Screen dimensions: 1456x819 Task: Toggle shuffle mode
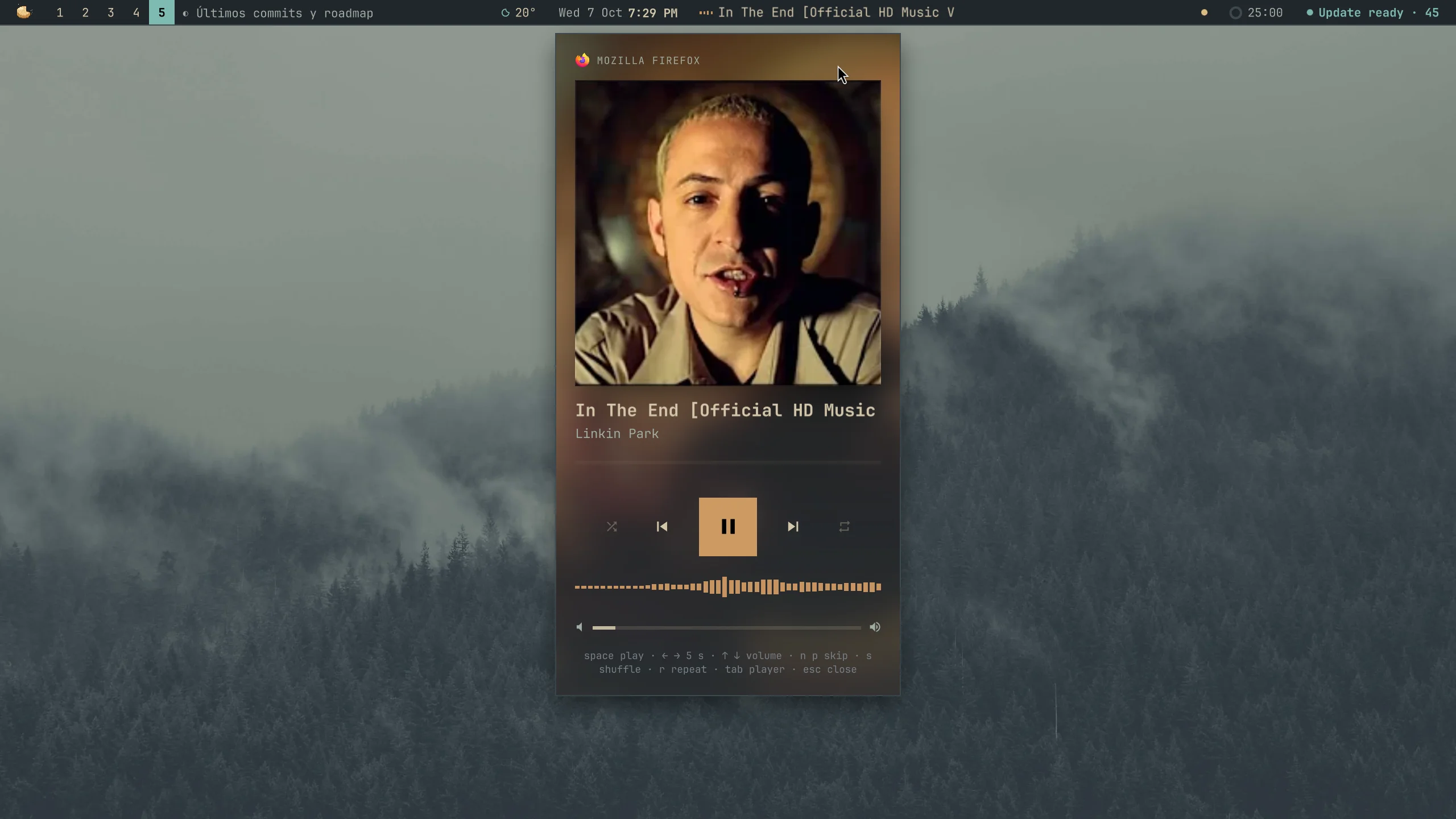coord(612,527)
